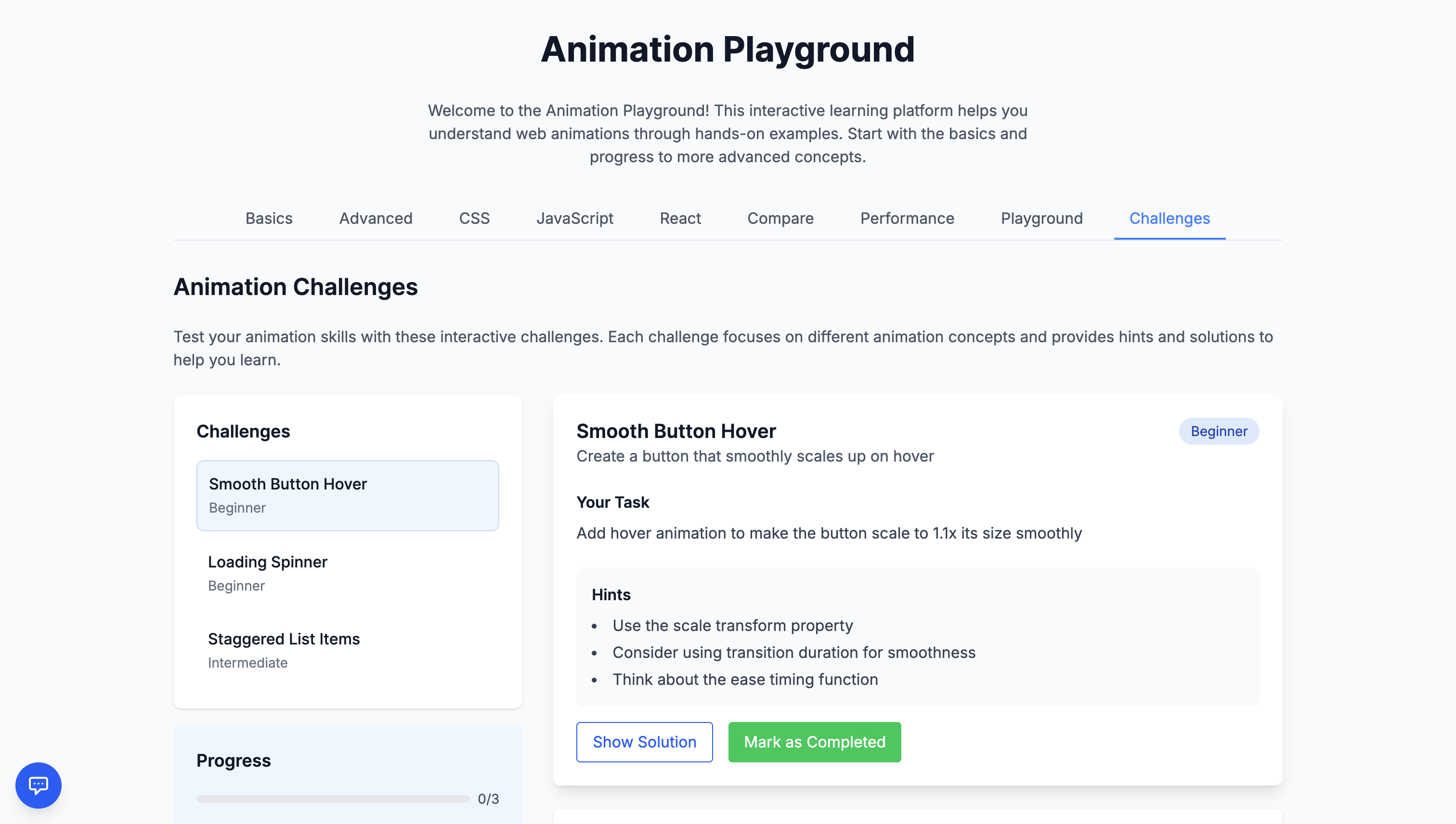Image resolution: width=1456 pixels, height=824 pixels.
Task: Mark the challenge as Completed
Action: (x=815, y=742)
